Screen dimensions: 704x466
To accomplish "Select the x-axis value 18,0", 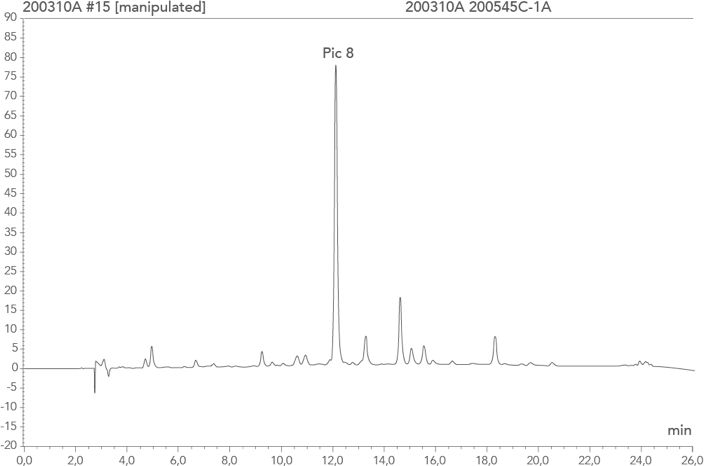I will (487, 460).
